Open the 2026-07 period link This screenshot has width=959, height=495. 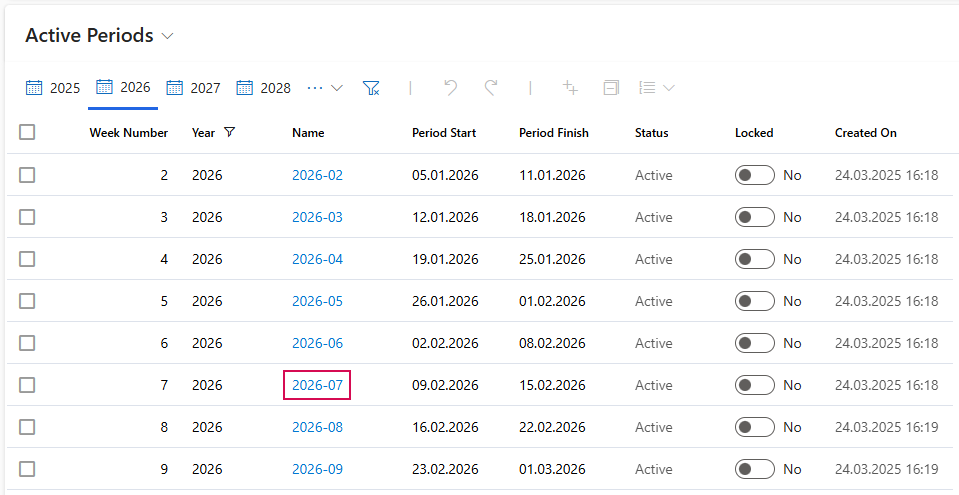point(317,385)
